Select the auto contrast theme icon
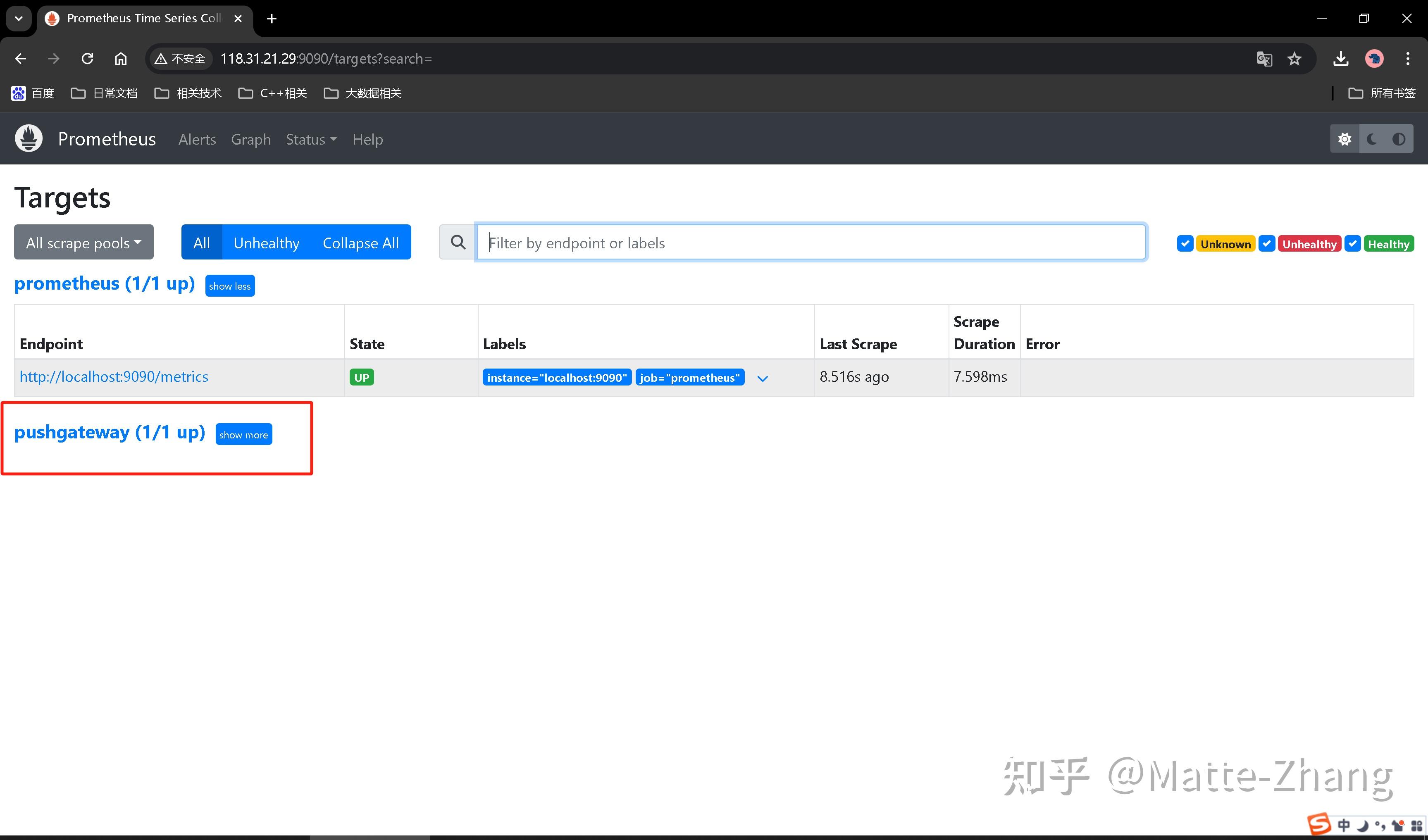Viewport: 1428px width, 840px height. point(1399,139)
